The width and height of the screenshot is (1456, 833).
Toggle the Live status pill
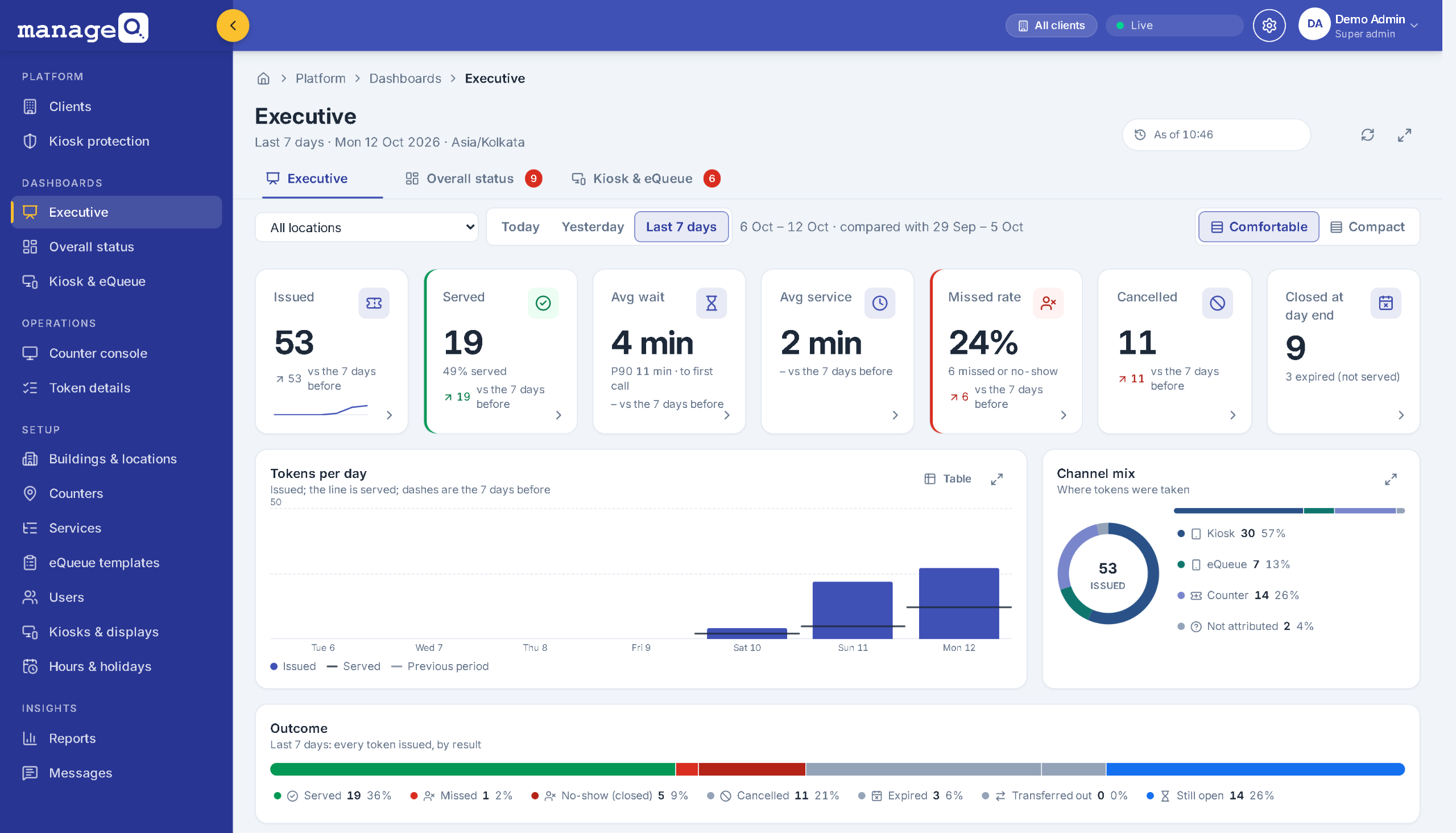coord(1174,26)
